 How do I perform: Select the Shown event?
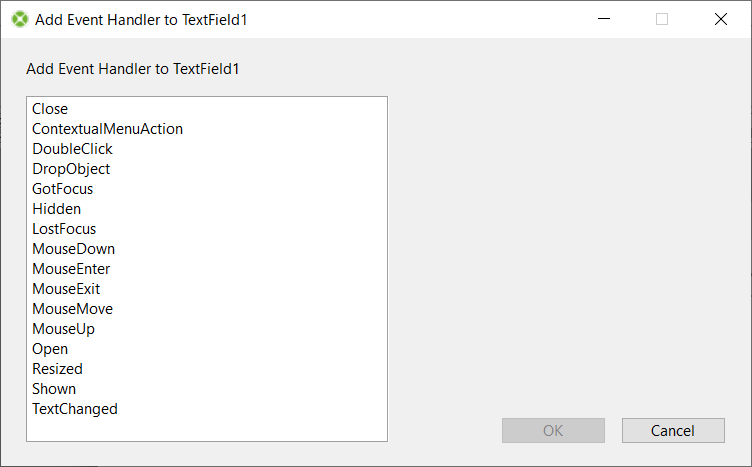54,389
